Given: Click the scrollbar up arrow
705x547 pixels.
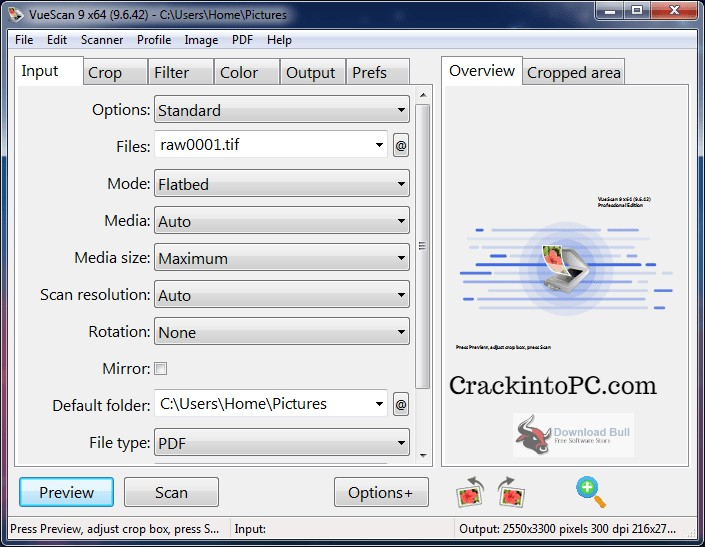Looking at the screenshot, I should [x=423, y=95].
